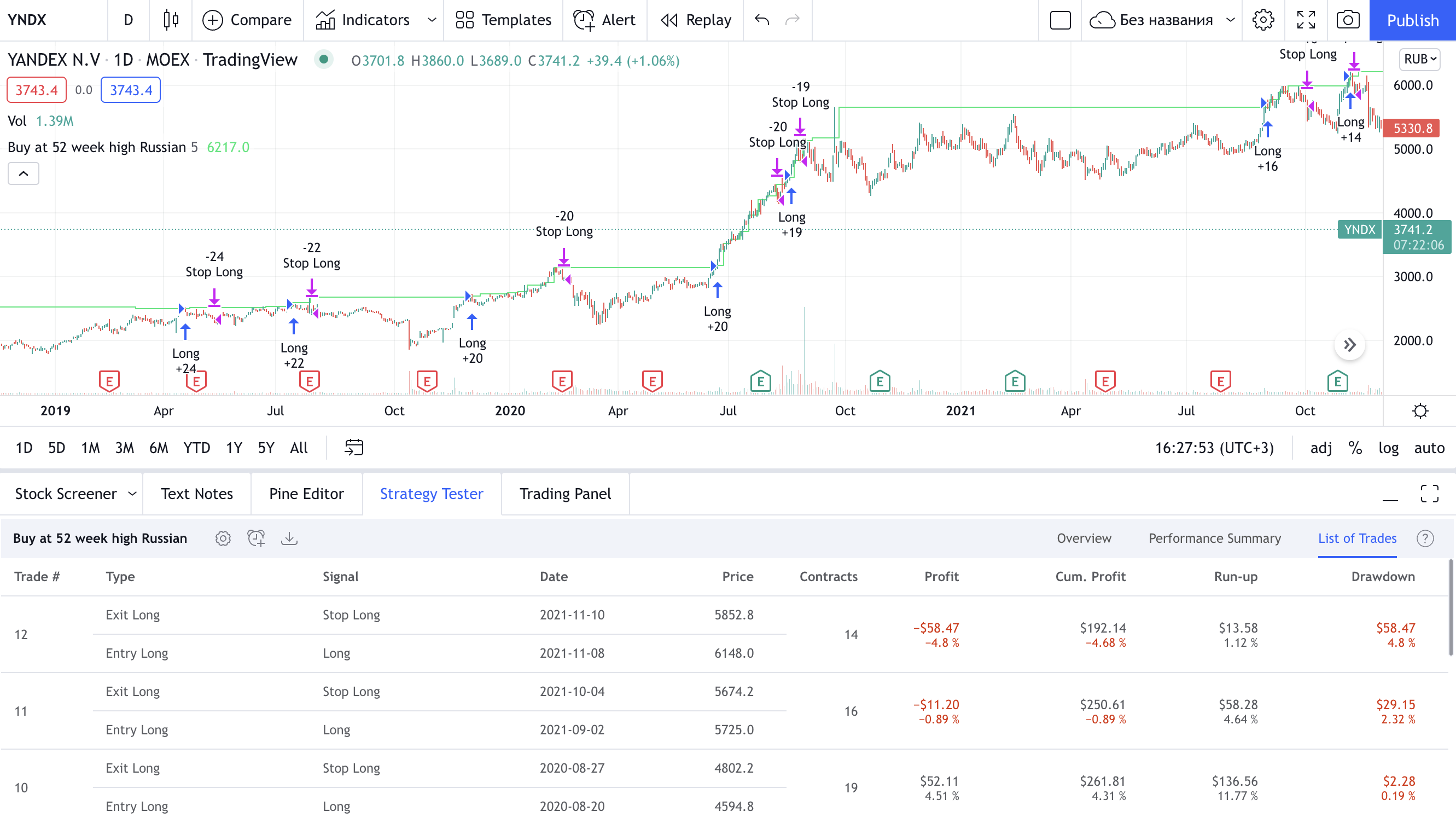1456x823 pixels.
Task: Set range to All
Action: (299, 448)
